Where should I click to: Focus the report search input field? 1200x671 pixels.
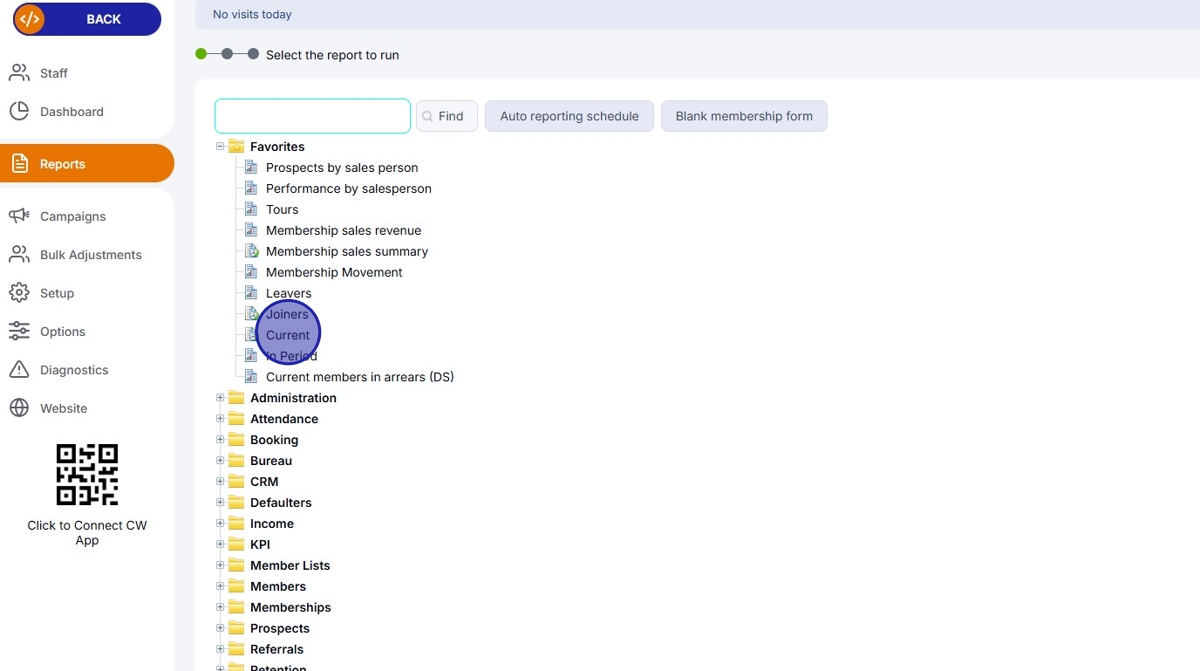pyautogui.click(x=312, y=116)
